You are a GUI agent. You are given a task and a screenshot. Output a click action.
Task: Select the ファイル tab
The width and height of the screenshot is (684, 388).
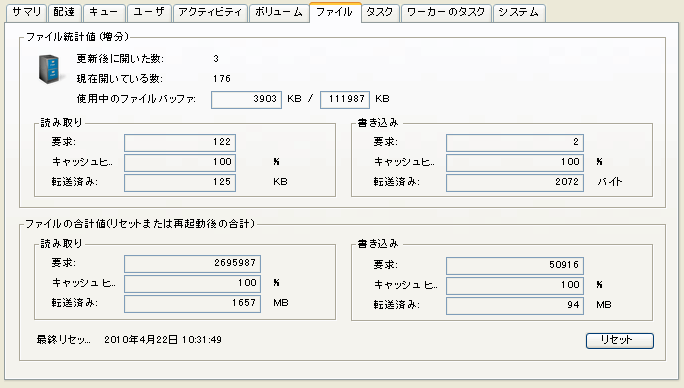coord(335,12)
